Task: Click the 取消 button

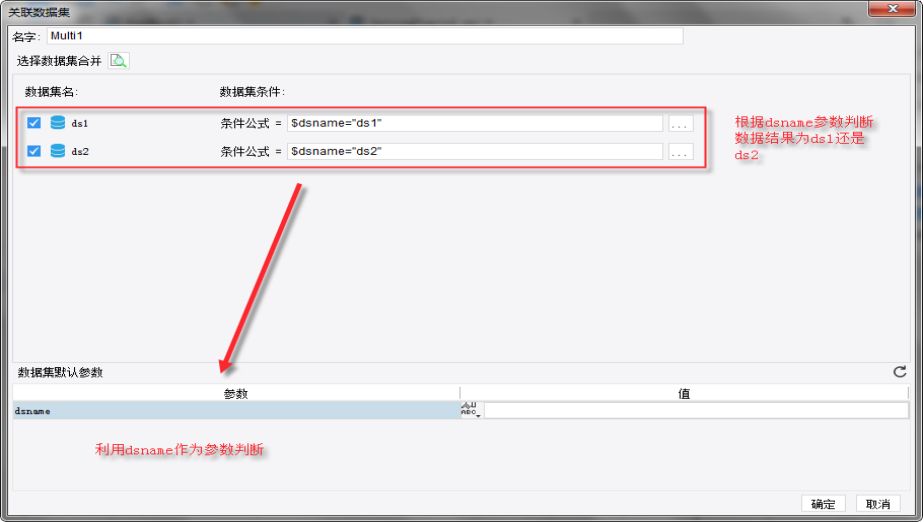Action: coord(877,504)
